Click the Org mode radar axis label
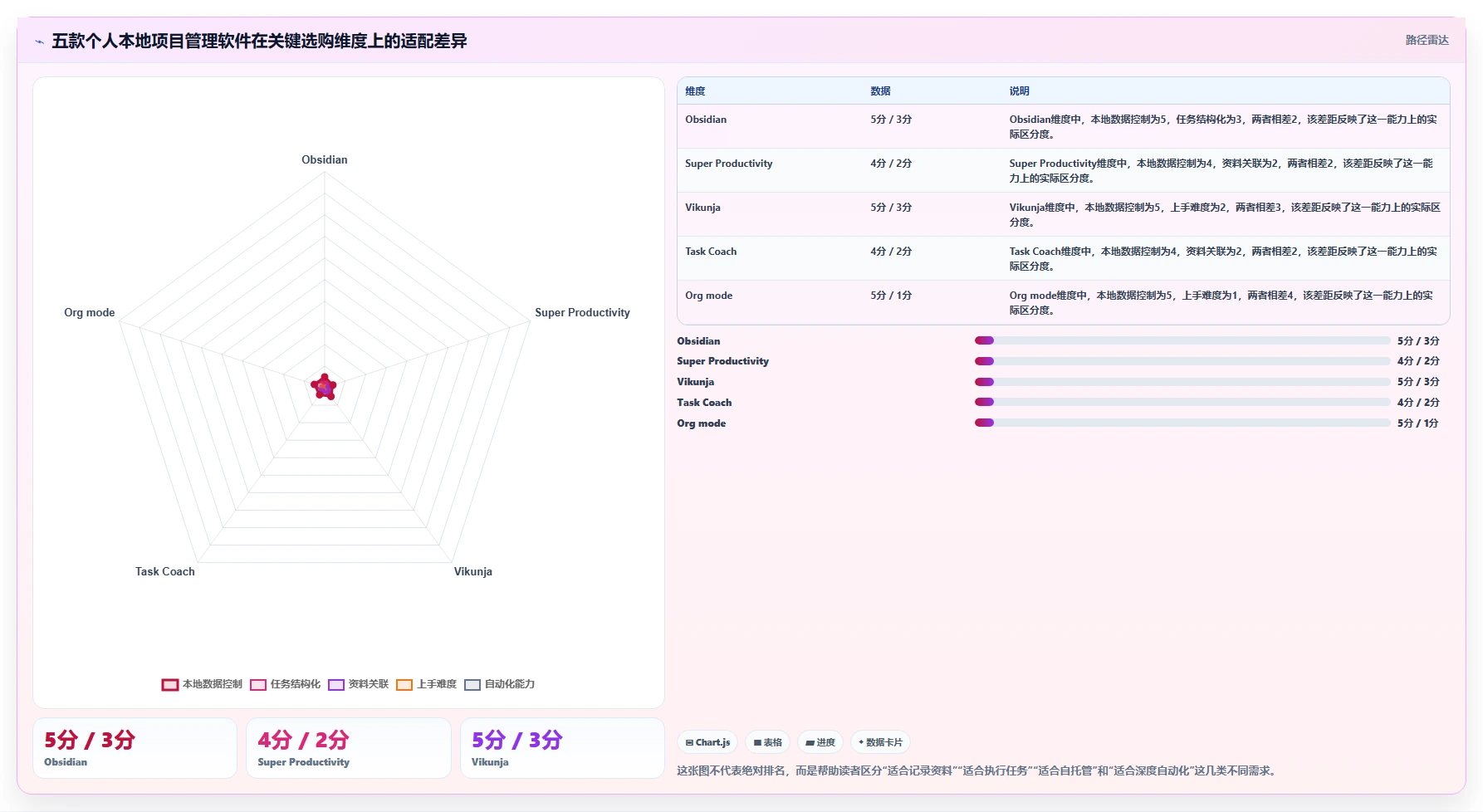This screenshot has width=1483, height=812. (90, 312)
